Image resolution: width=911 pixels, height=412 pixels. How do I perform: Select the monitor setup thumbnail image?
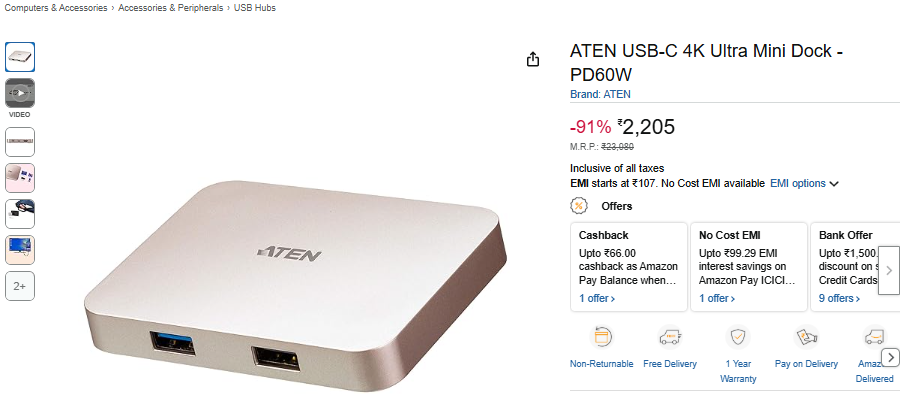pos(20,250)
